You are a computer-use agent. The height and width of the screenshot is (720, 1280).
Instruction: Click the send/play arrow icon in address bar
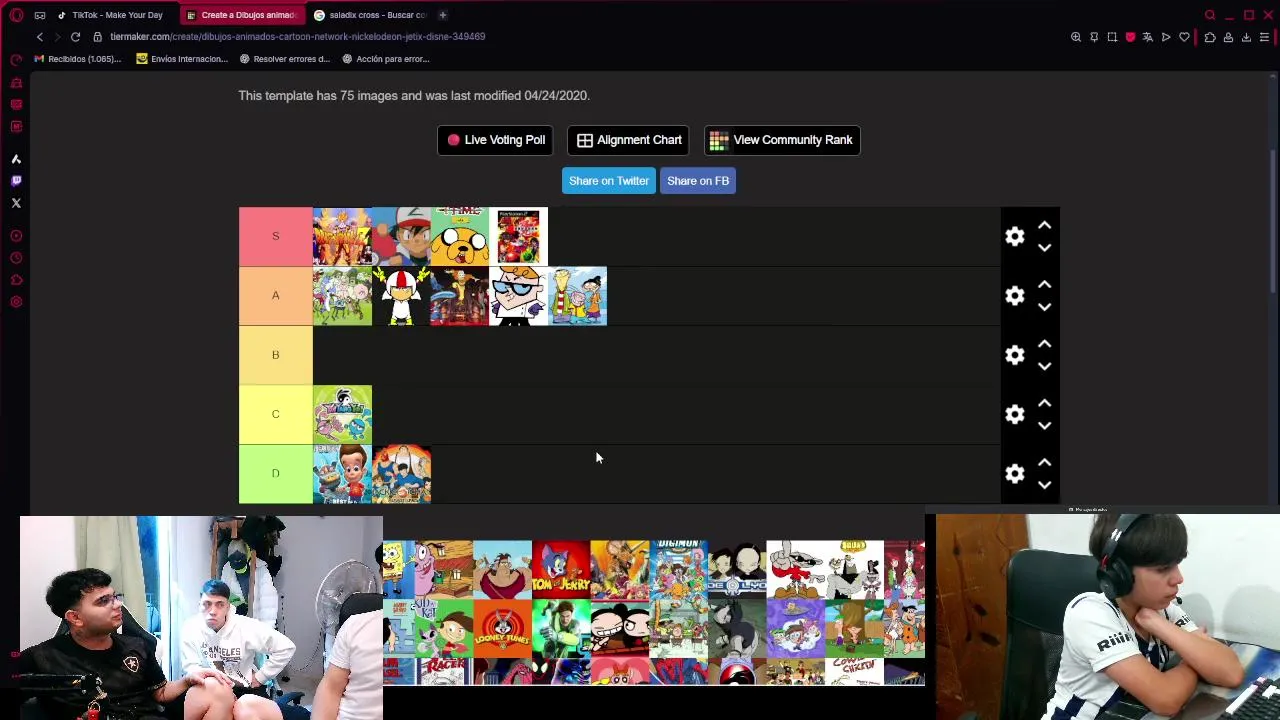pos(1166,37)
